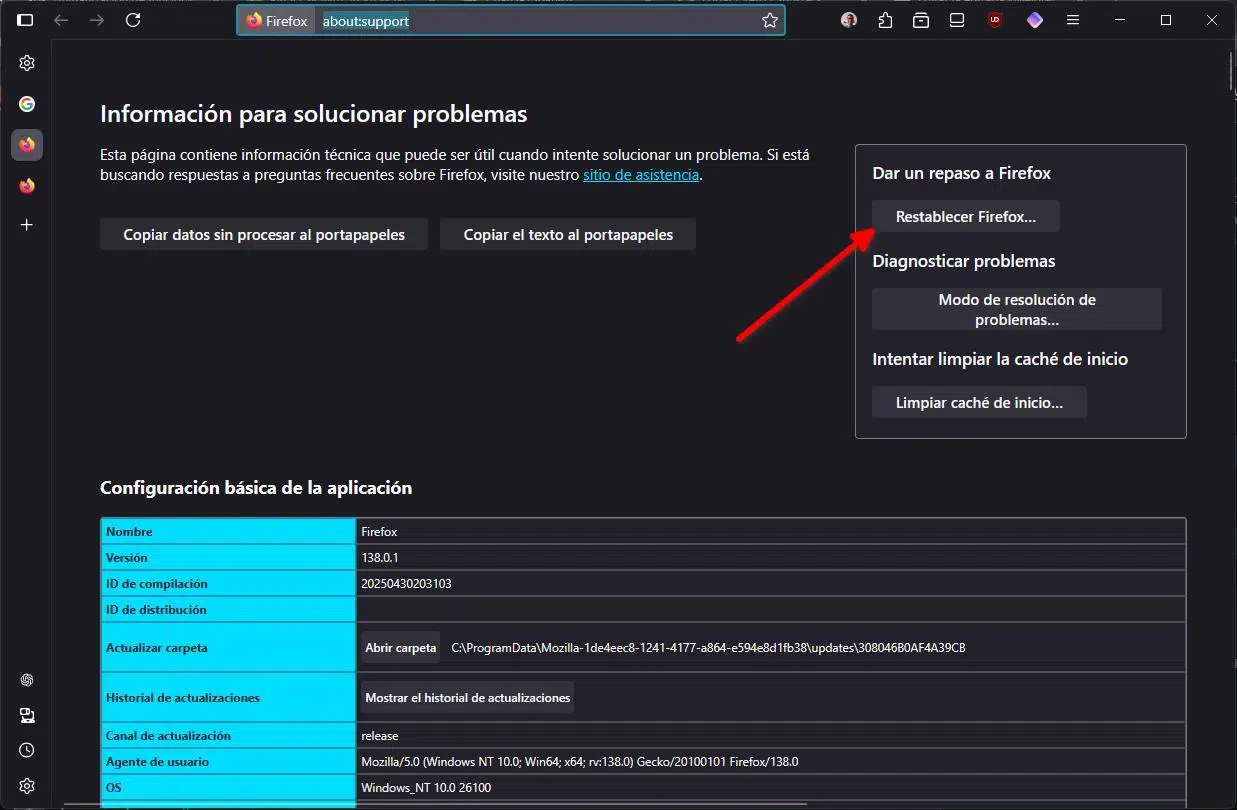Open 'Modo de resolución de problemas...'
The width and height of the screenshot is (1237, 810).
point(1016,310)
